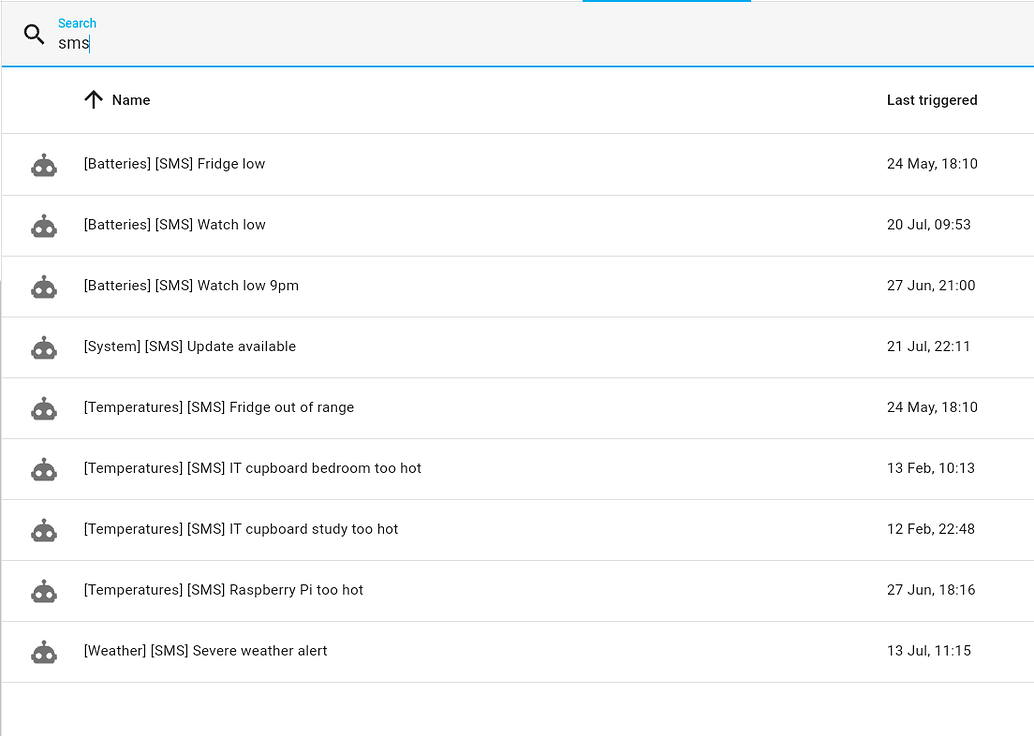Viewport: 1034px width, 736px height.
Task: Open the [Weather] [SMS] Severe weather alert automation
Action: coord(204,650)
